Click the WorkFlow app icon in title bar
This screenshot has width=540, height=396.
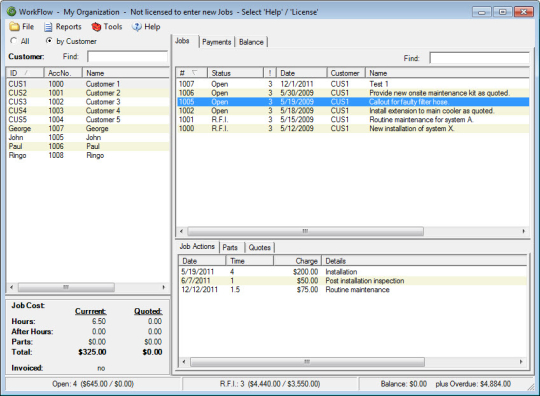[x=11, y=12]
